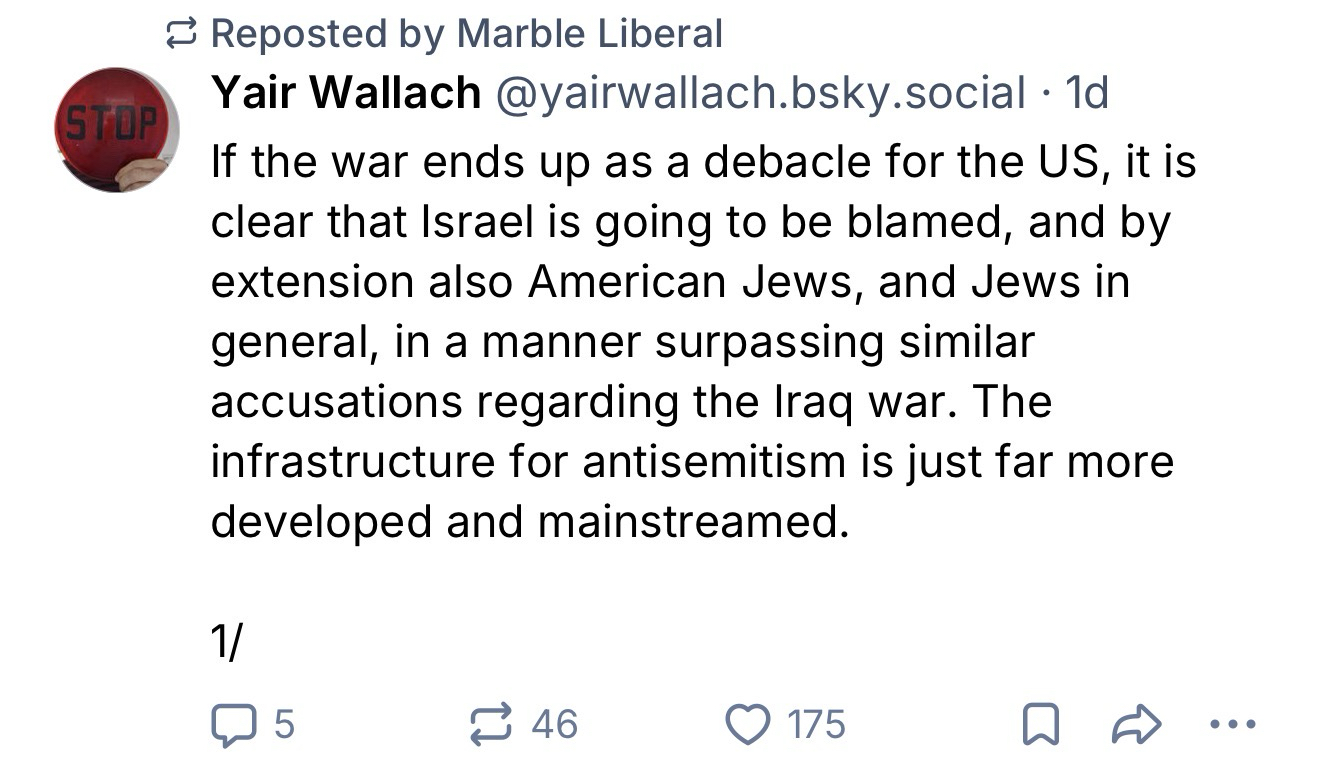Click the like count '175'
Image resolution: width=1320 pixels, height=778 pixels.
[x=816, y=724]
